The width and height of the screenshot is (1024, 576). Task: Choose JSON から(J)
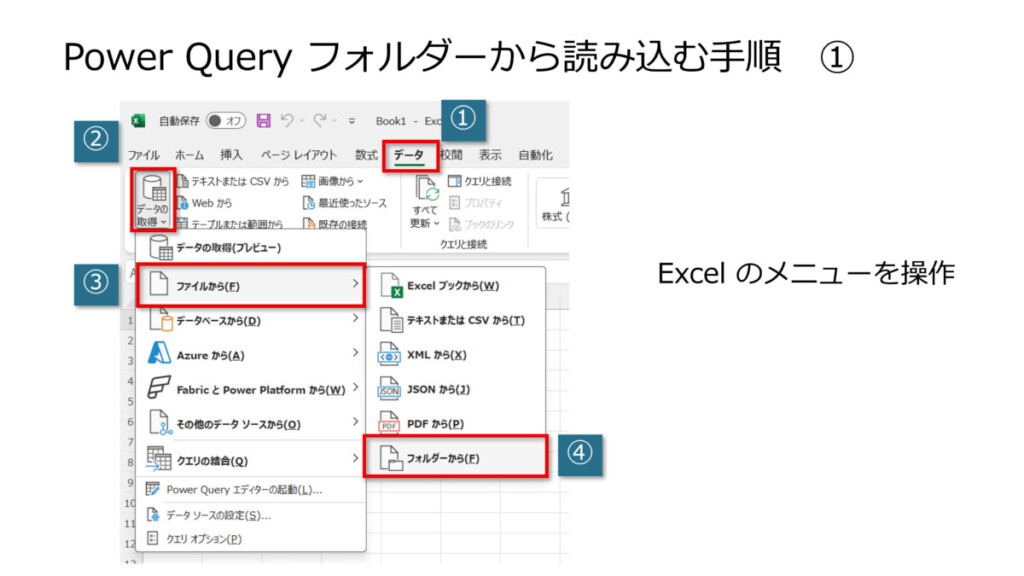[x=455, y=389]
